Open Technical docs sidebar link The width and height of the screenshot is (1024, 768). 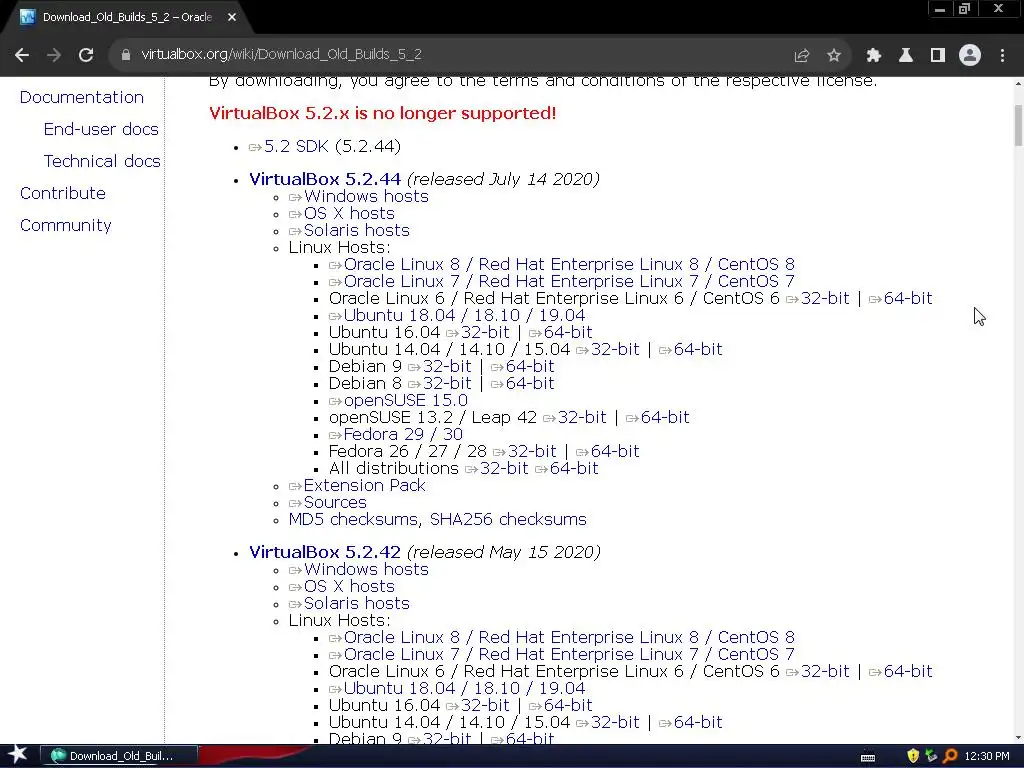[102, 161]
